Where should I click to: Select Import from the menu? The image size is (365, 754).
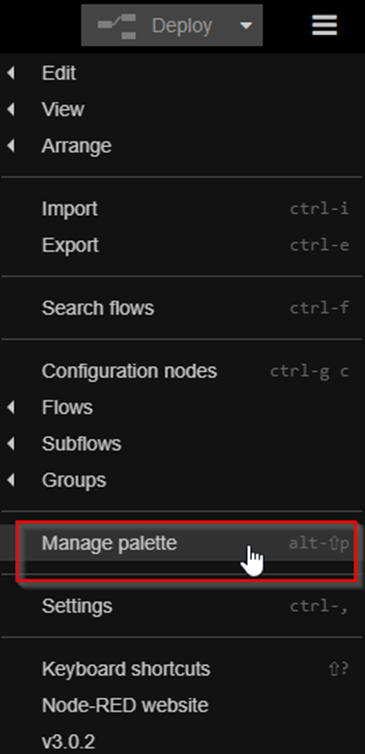pos(182,209)
